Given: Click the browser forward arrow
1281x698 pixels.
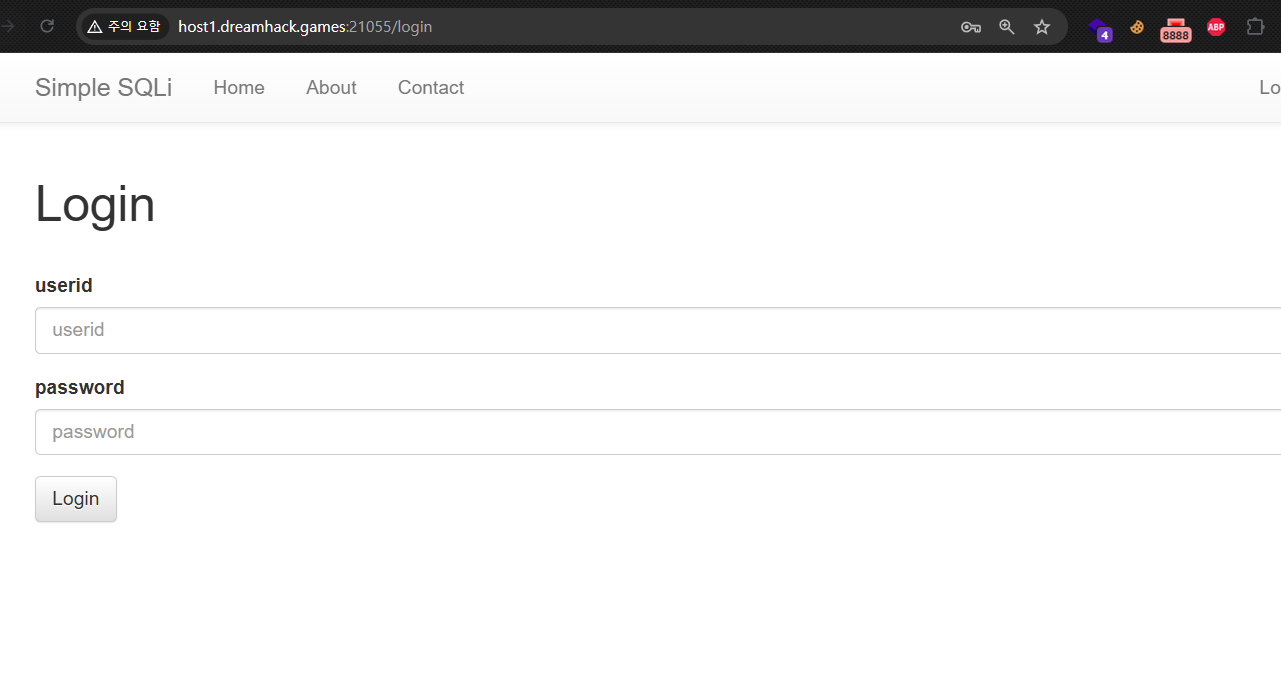Looking at the screenshot, I should tap(9, 26).
